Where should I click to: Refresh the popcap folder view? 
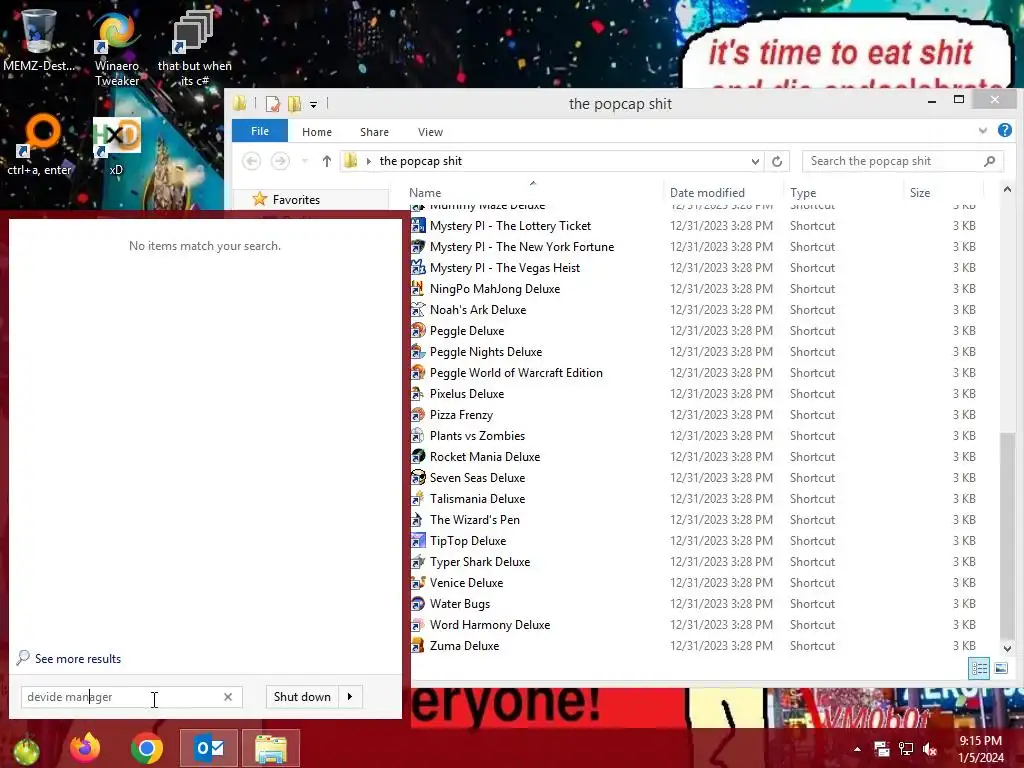776,161
